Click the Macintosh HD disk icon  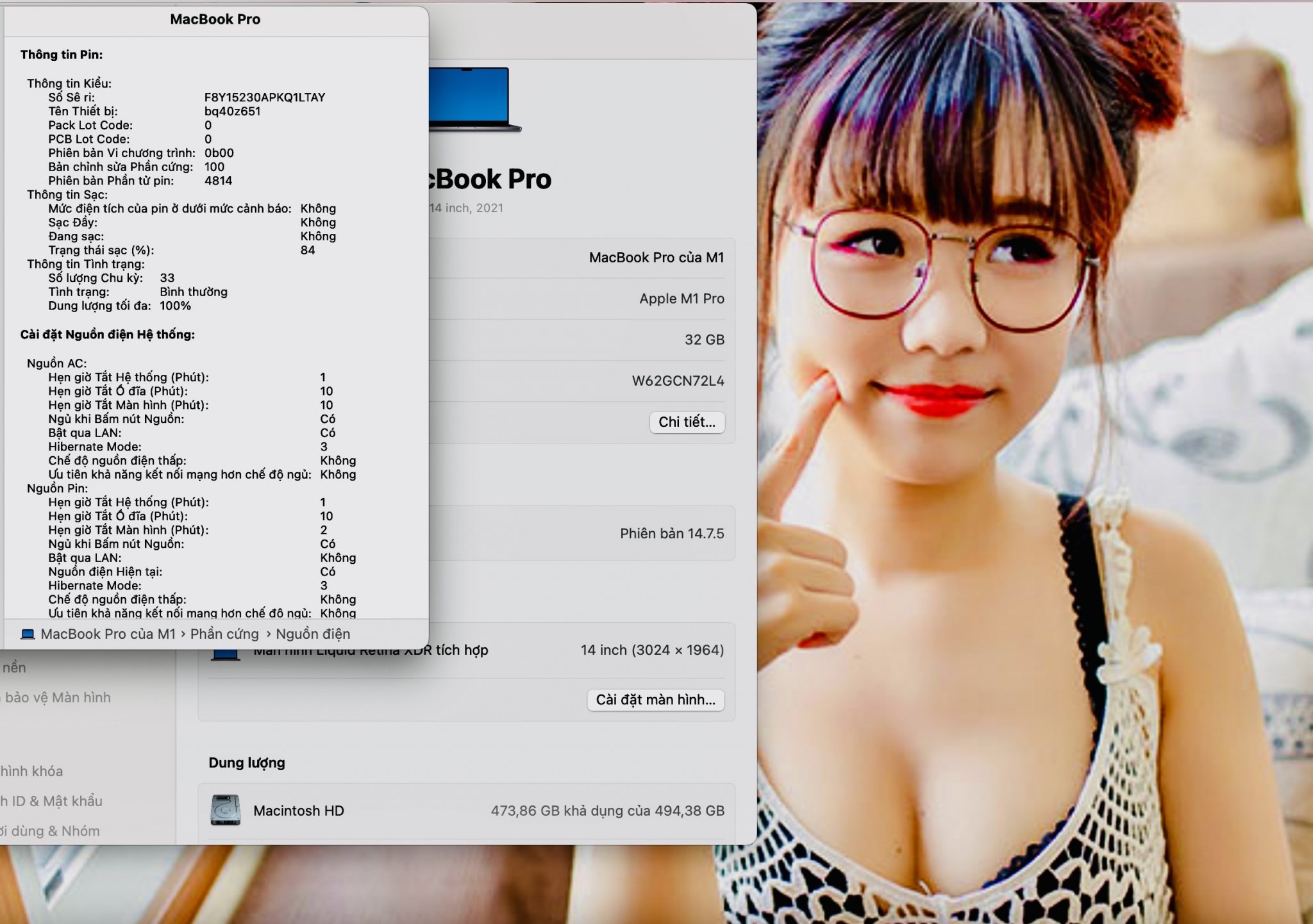tap(226, 811)
